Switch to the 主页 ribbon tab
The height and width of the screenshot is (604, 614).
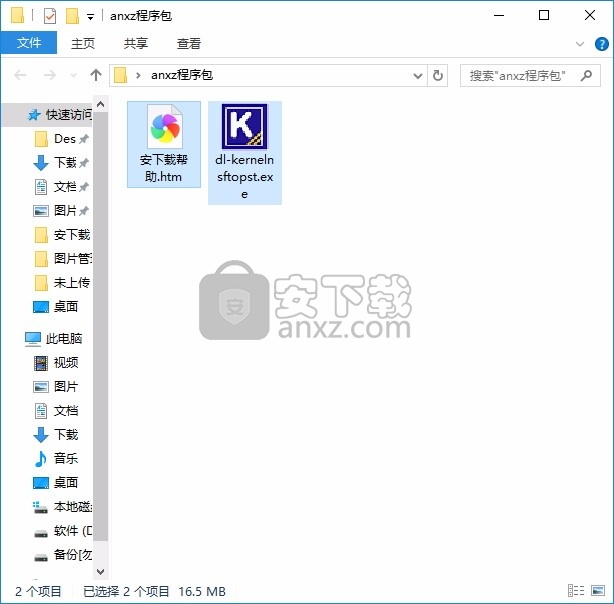click(x=83, y=43)
